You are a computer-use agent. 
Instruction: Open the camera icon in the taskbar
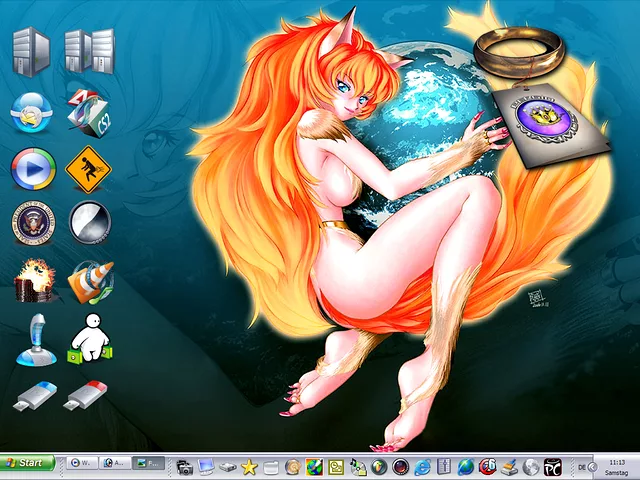coord(185,466)
